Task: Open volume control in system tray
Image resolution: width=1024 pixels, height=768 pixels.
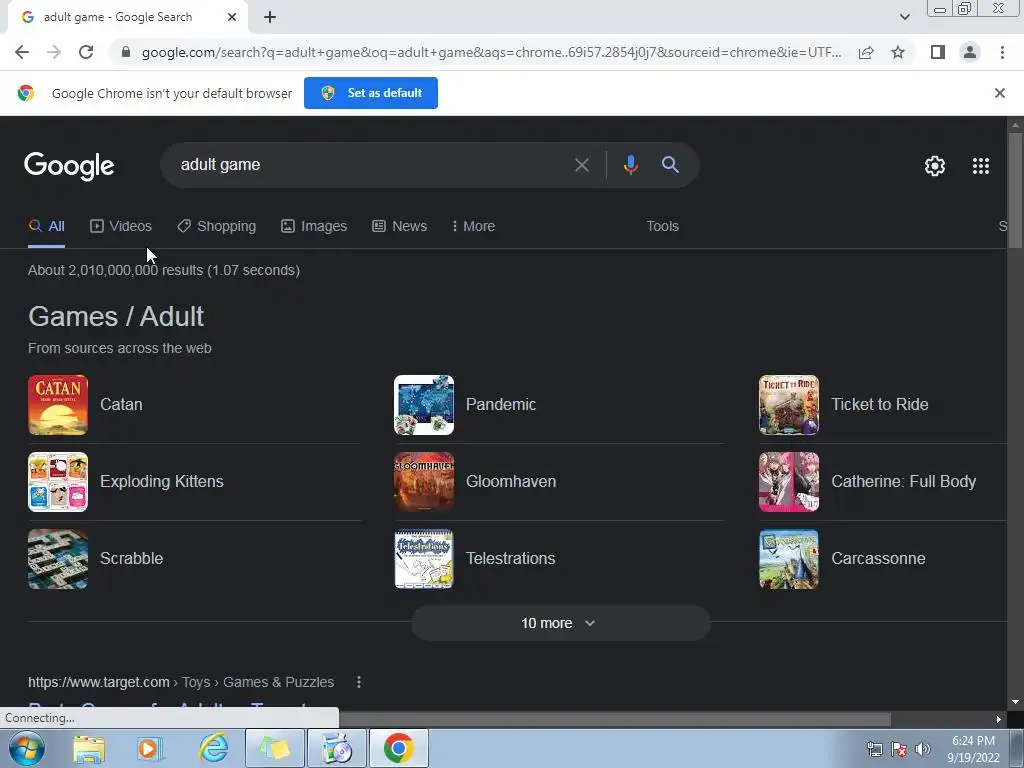Action: [x=923, y=749]
